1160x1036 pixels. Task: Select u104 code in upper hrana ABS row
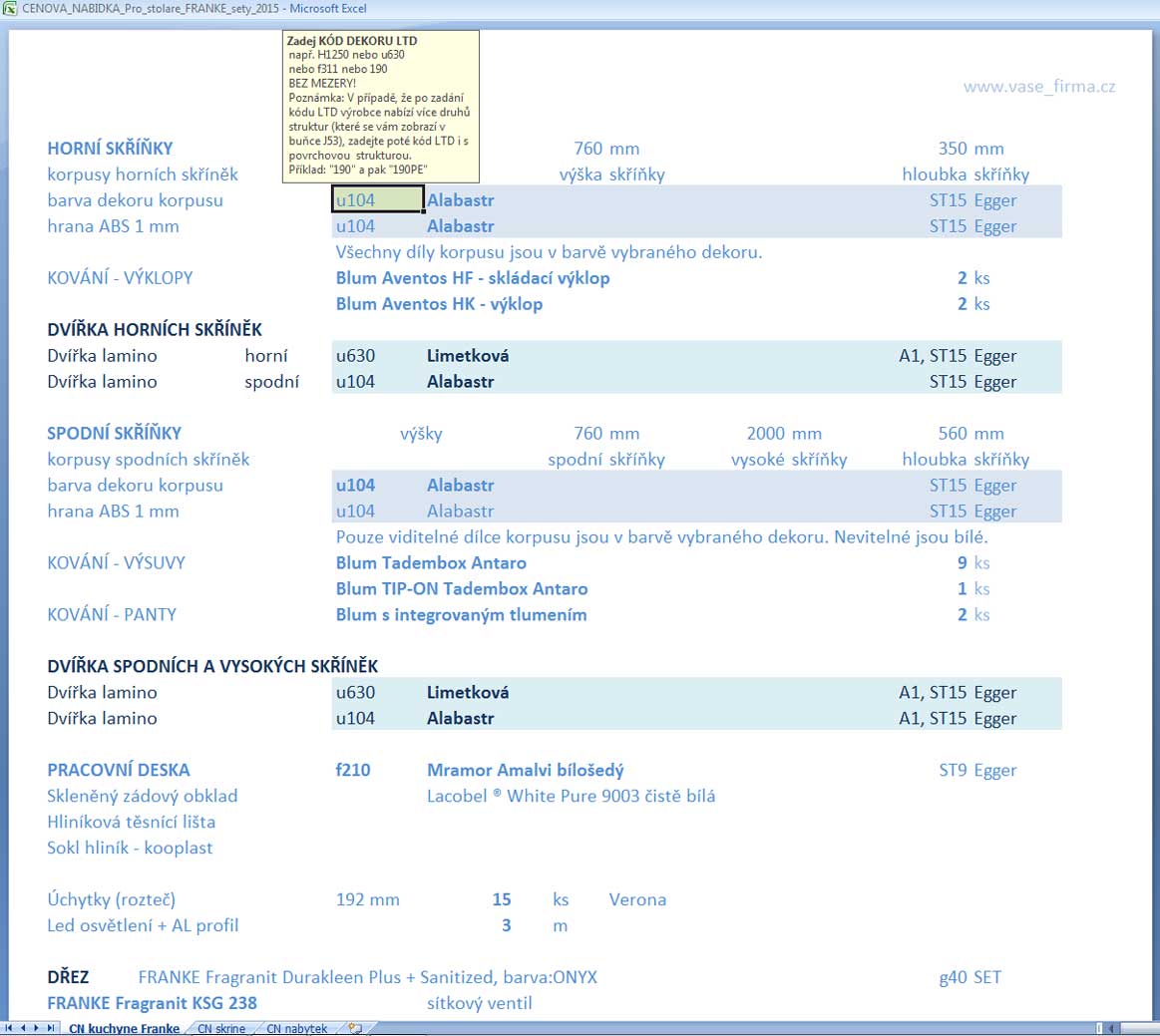[x=355, y=226]
